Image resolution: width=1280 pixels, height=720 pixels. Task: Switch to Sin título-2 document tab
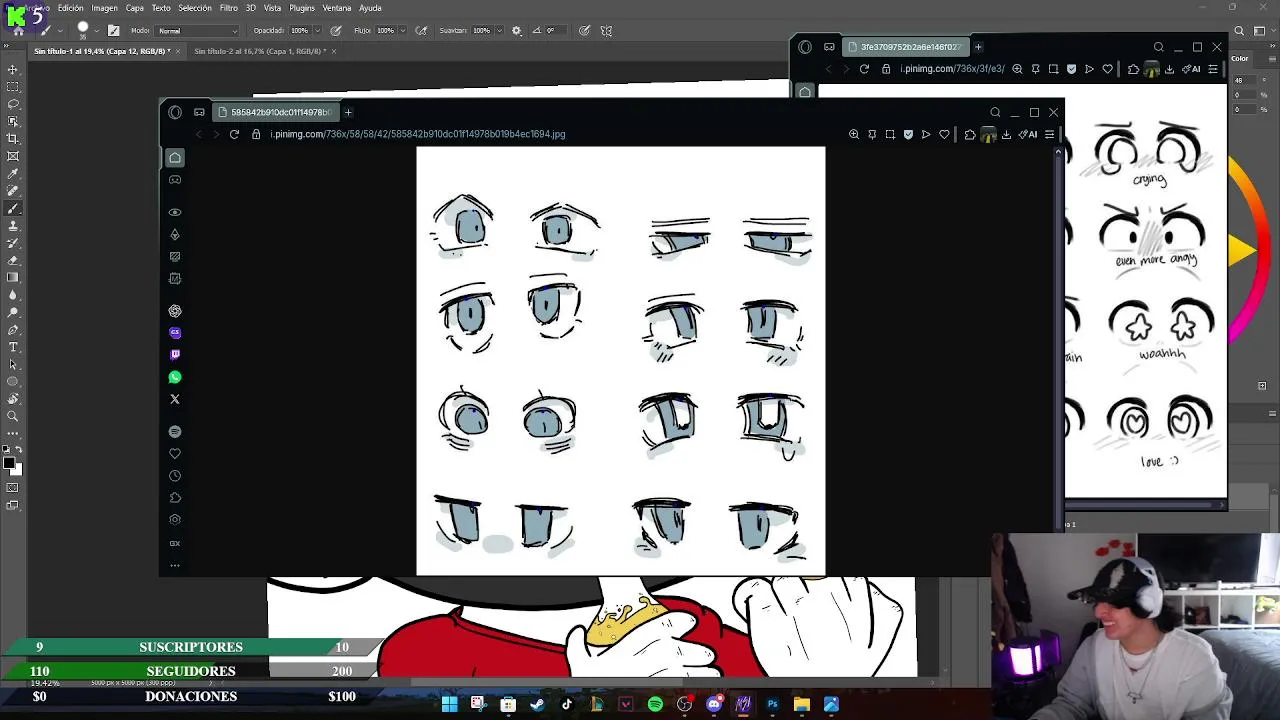coord(258,51)
